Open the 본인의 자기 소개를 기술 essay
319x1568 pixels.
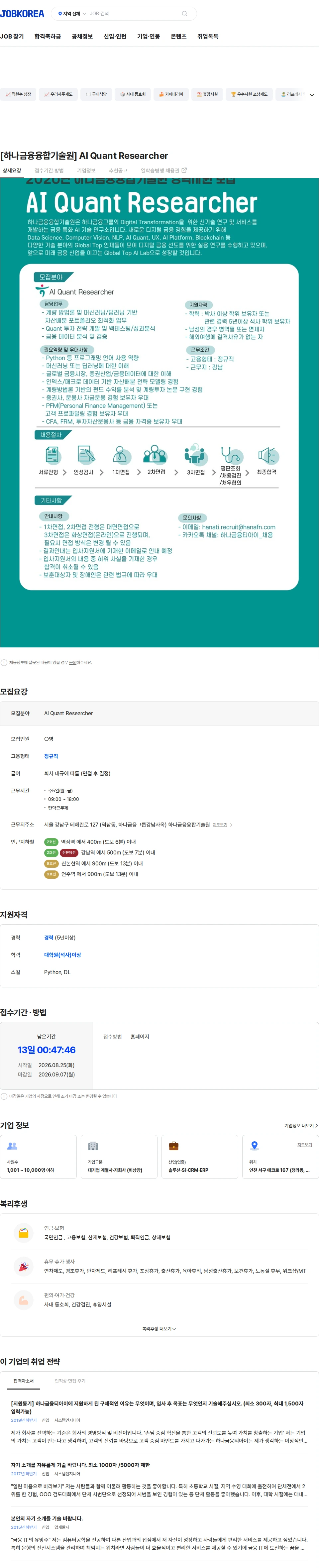[x=47, y=1518]
